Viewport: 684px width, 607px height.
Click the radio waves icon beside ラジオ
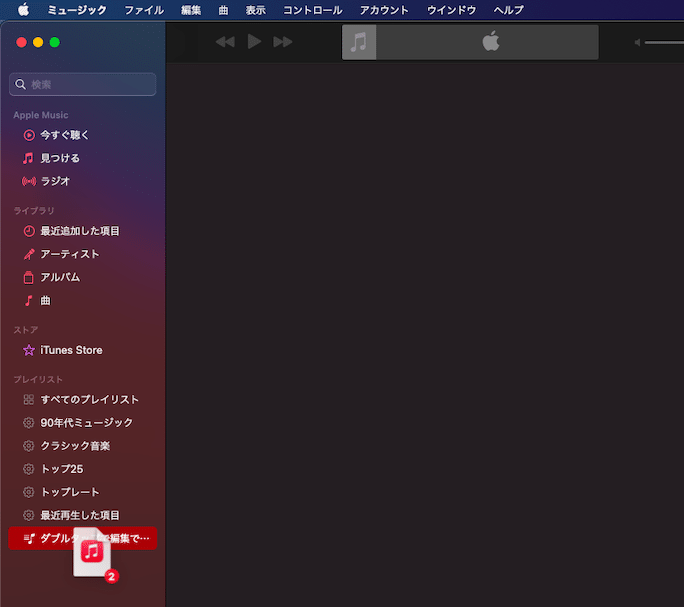[x=29, y=181]
